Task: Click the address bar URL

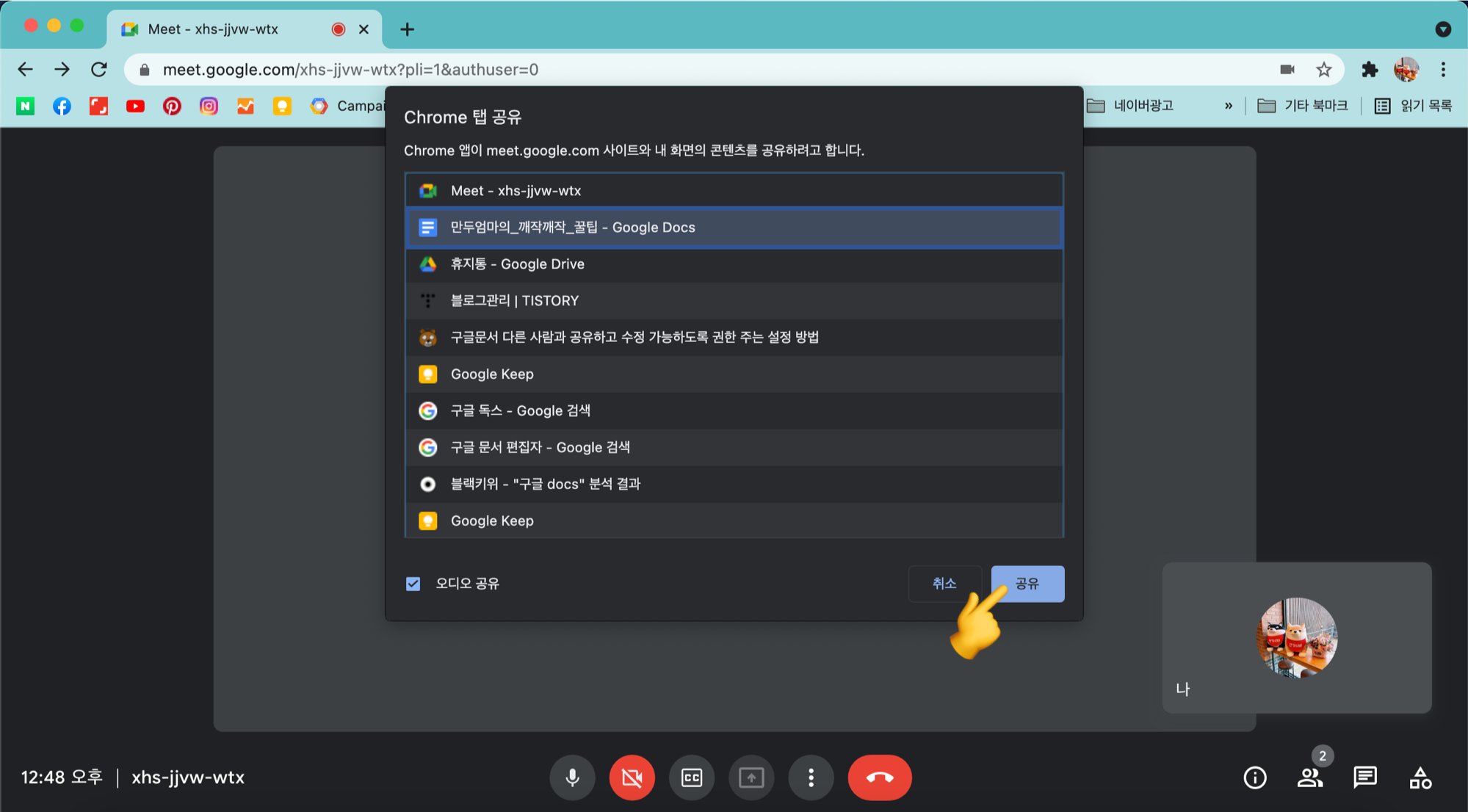Action: coord(350,70)
